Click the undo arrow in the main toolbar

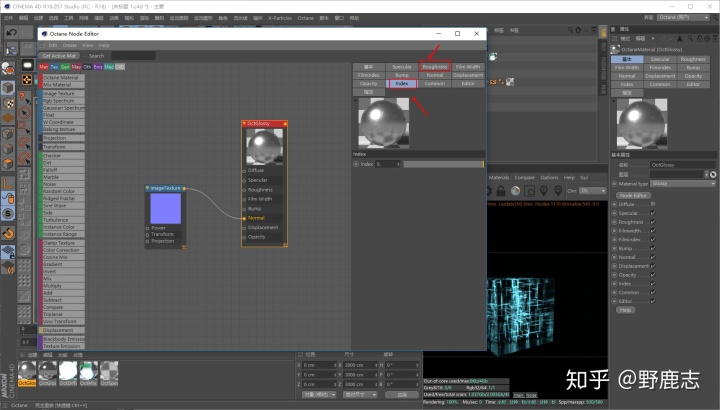pyautogui.click(x=11, y=32)
